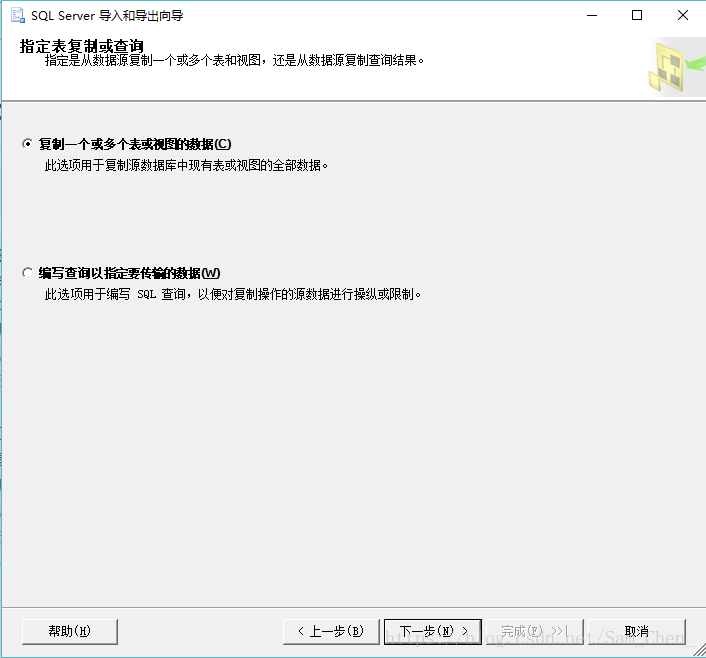Click the 帮助(H) help button
The image size is (706, 658).
point(70,631)
